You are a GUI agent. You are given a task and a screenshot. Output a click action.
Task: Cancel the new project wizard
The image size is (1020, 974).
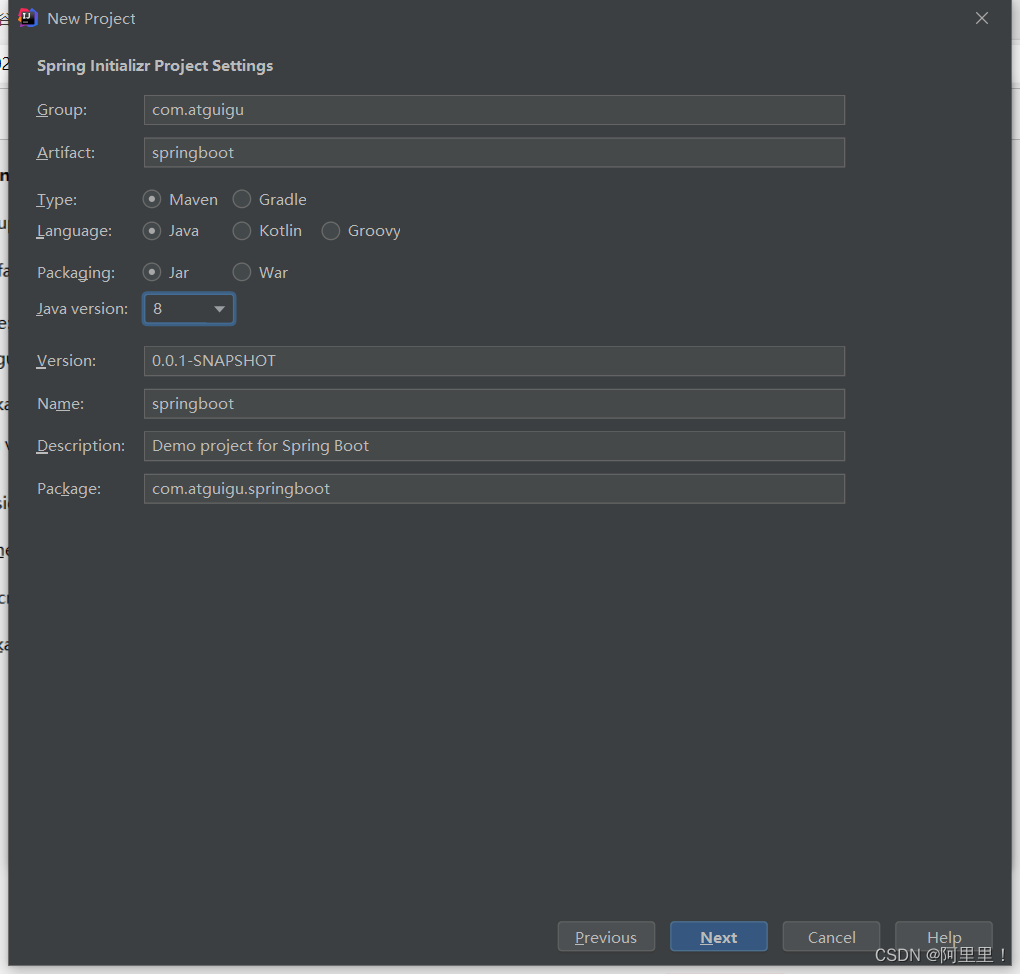point(831,937)
